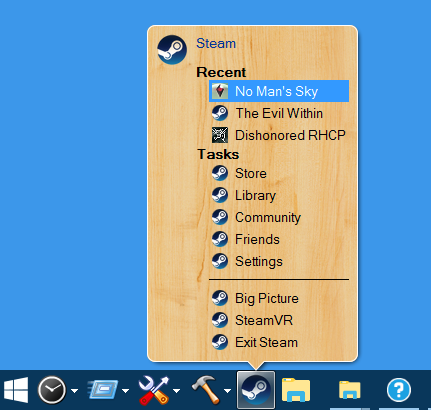Screen dimensions: 431x410
Task: Click the clock icon on the taskbar
Action: (52, 390)
